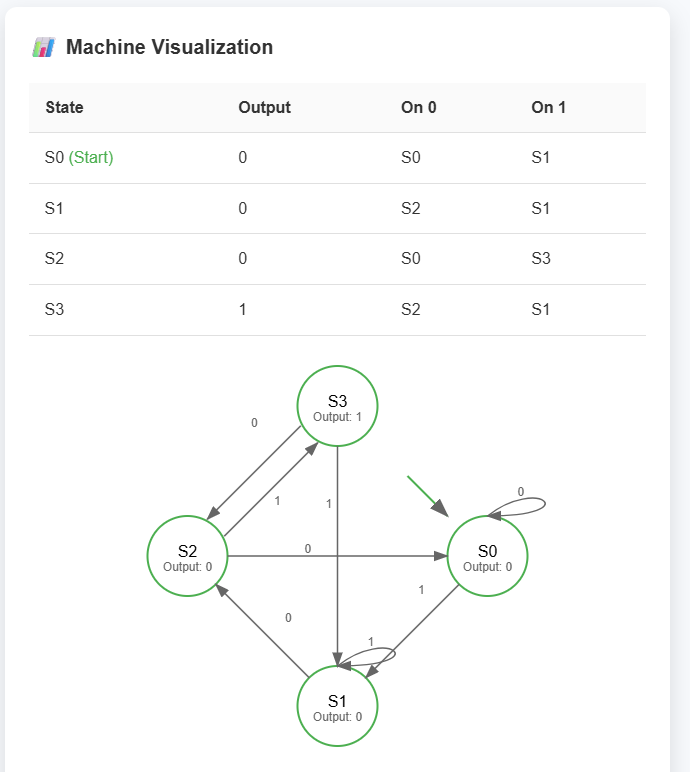This screenshot has height=772, width=690.
Task: Click the green start arrow pointing to S0
Action: click(427, 496)
